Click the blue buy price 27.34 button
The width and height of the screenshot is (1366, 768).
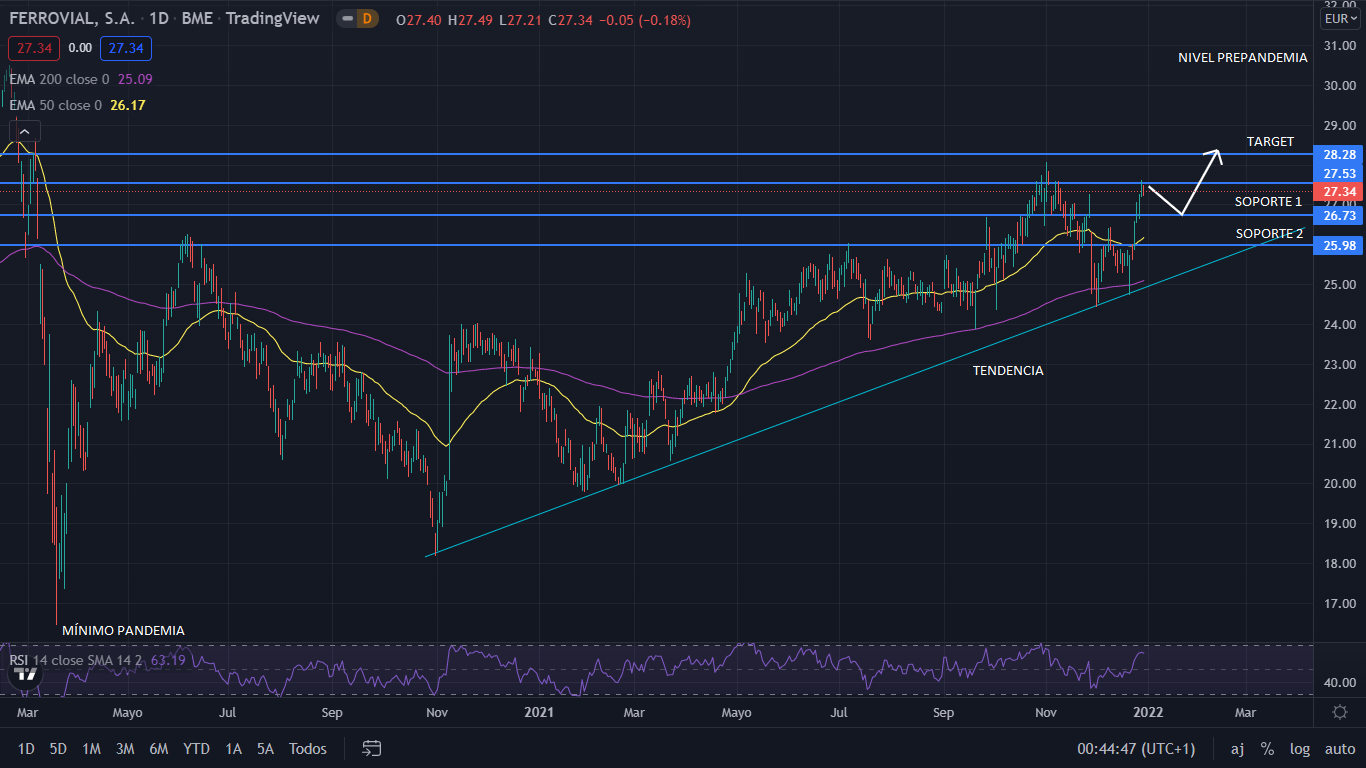click(x=126, y=48)
